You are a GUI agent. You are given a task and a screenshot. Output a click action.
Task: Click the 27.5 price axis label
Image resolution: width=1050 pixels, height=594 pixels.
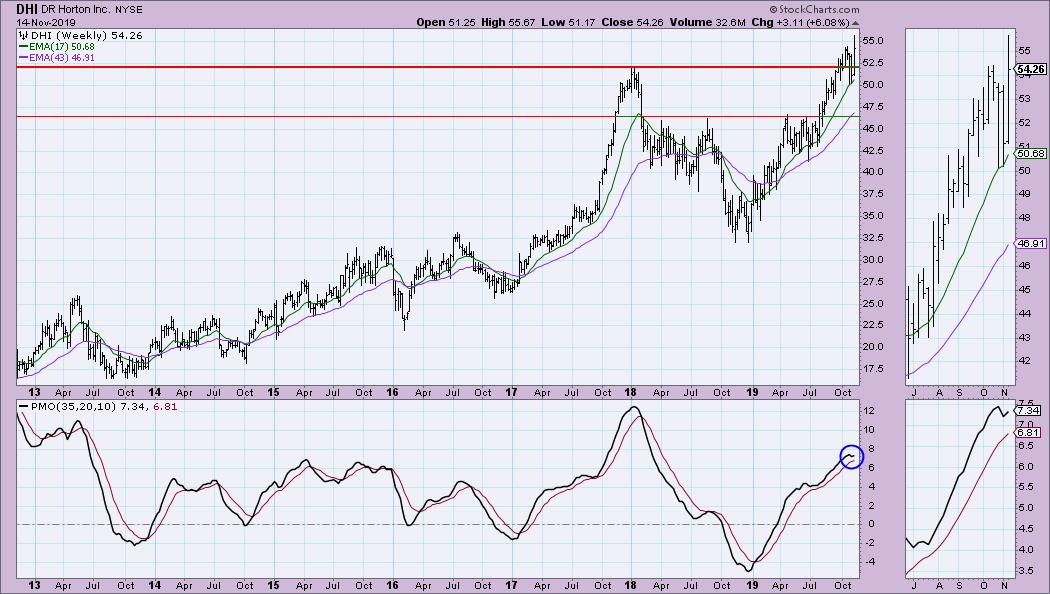coord(874,281)
